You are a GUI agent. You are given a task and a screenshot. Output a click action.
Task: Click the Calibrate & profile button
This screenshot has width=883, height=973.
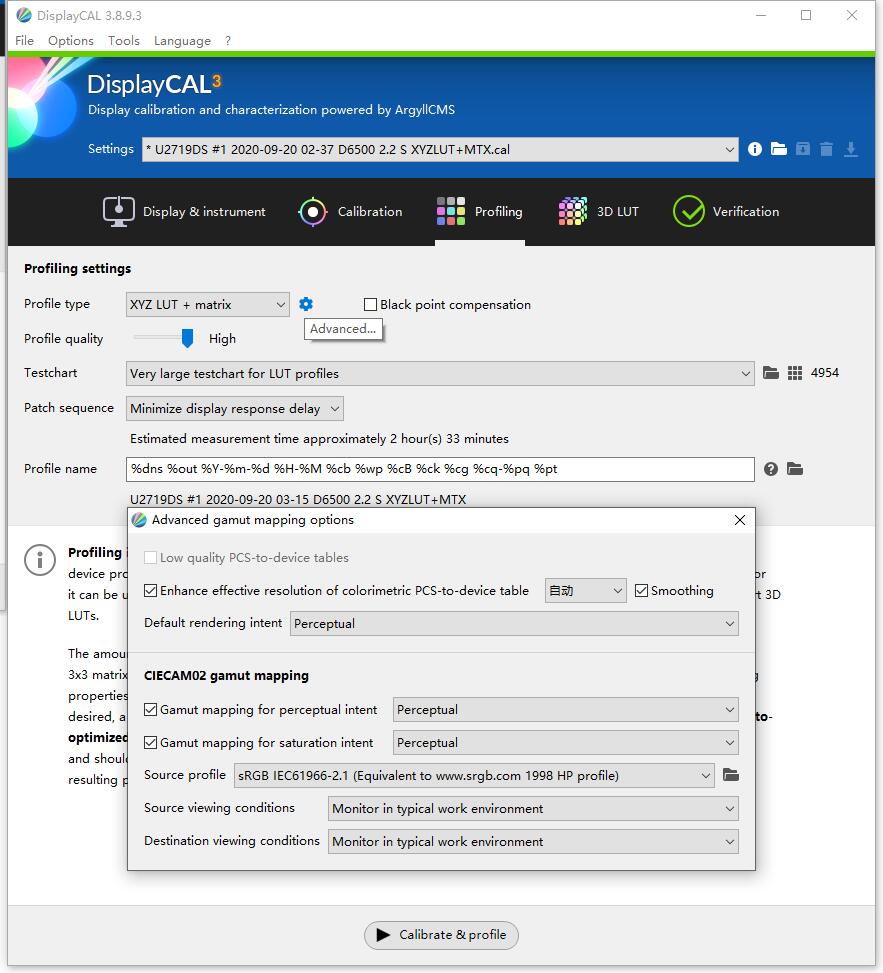point(441,935)
